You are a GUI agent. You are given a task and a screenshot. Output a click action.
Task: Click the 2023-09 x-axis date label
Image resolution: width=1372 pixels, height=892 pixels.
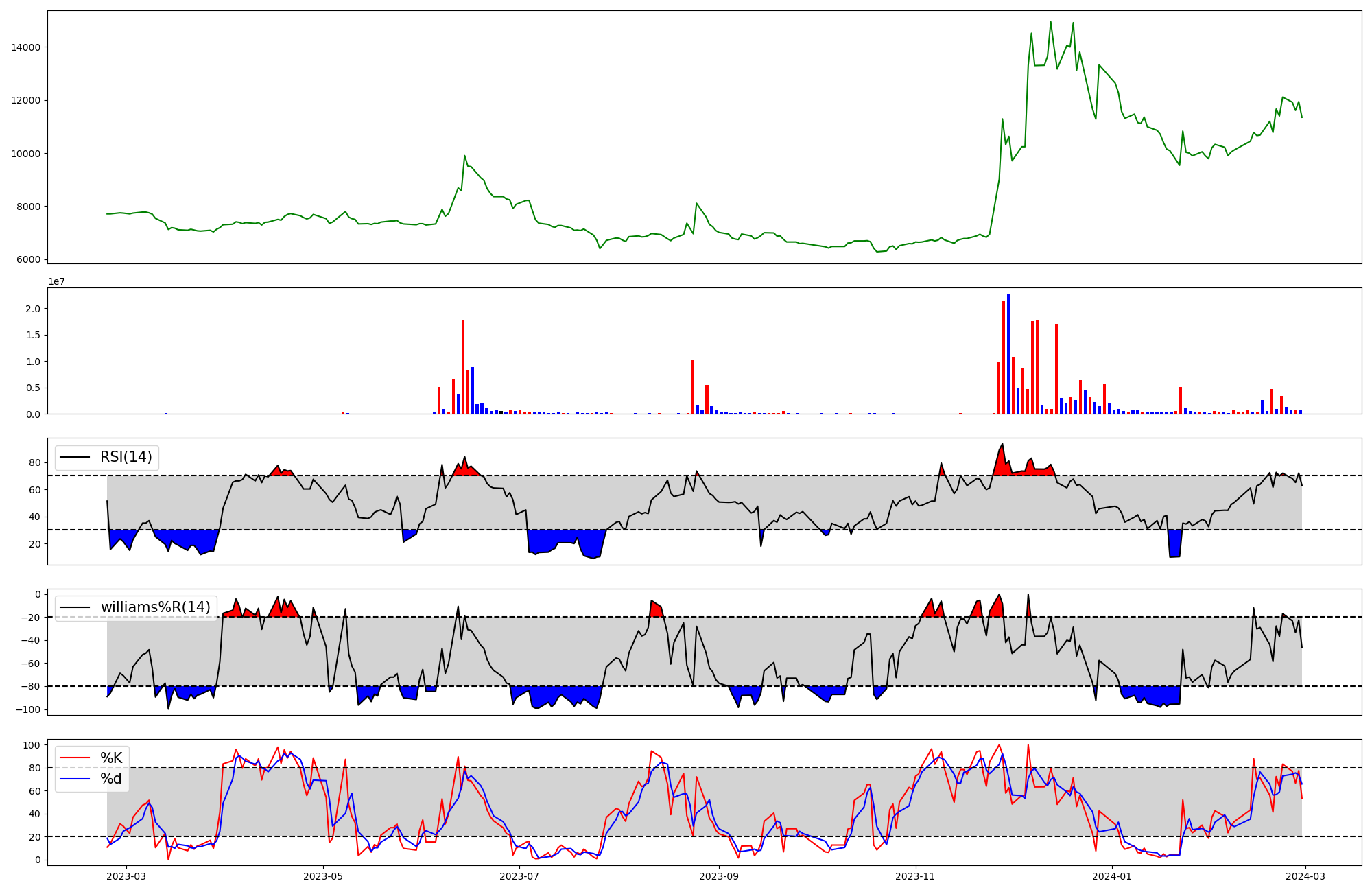(x=718, y=876)
